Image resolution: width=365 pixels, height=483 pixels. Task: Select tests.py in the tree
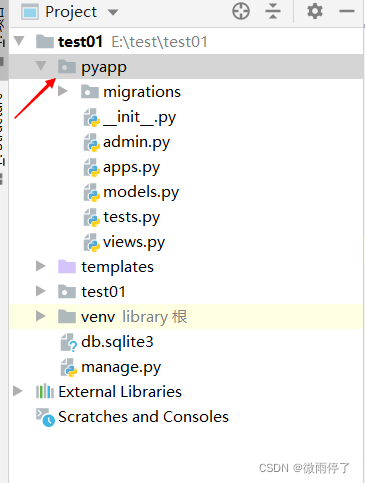click(131, 217)
